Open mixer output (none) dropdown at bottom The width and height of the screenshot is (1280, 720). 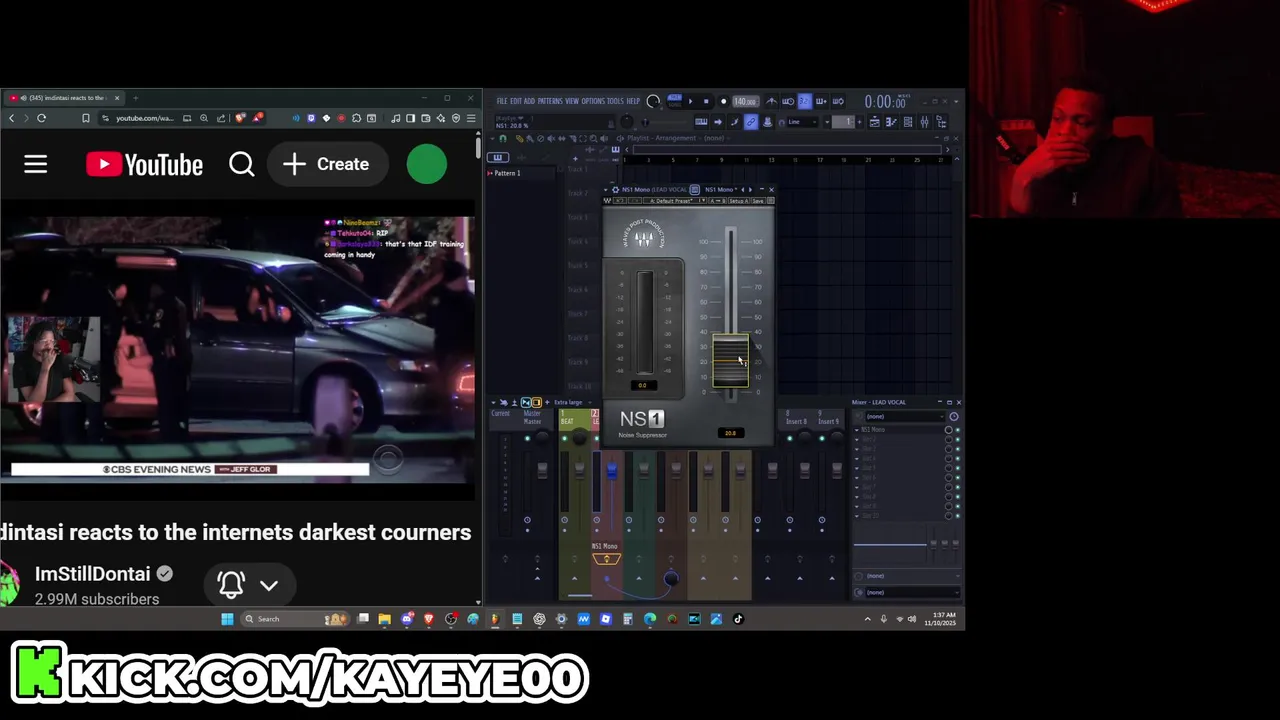pyautogui.click(x=911, y=592)
